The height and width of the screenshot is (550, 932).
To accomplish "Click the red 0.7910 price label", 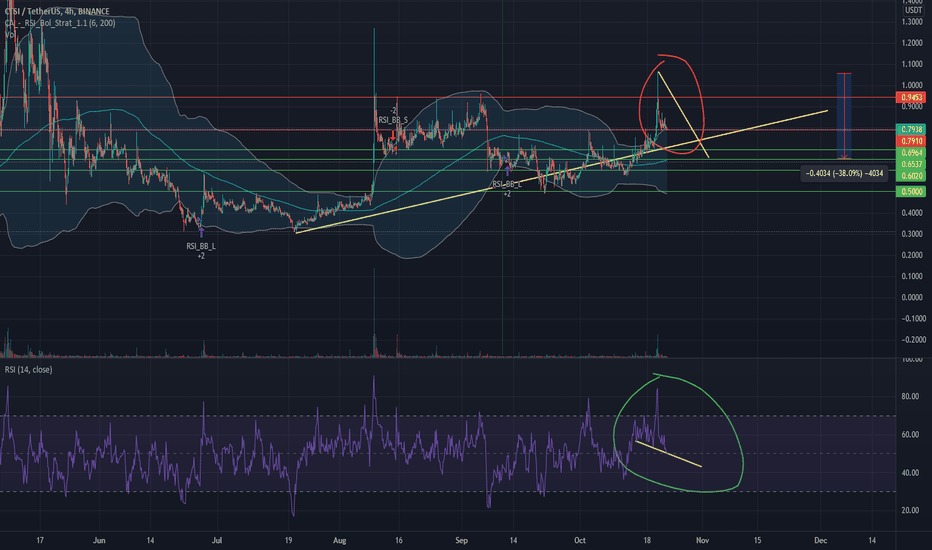I will pos(911,141).
